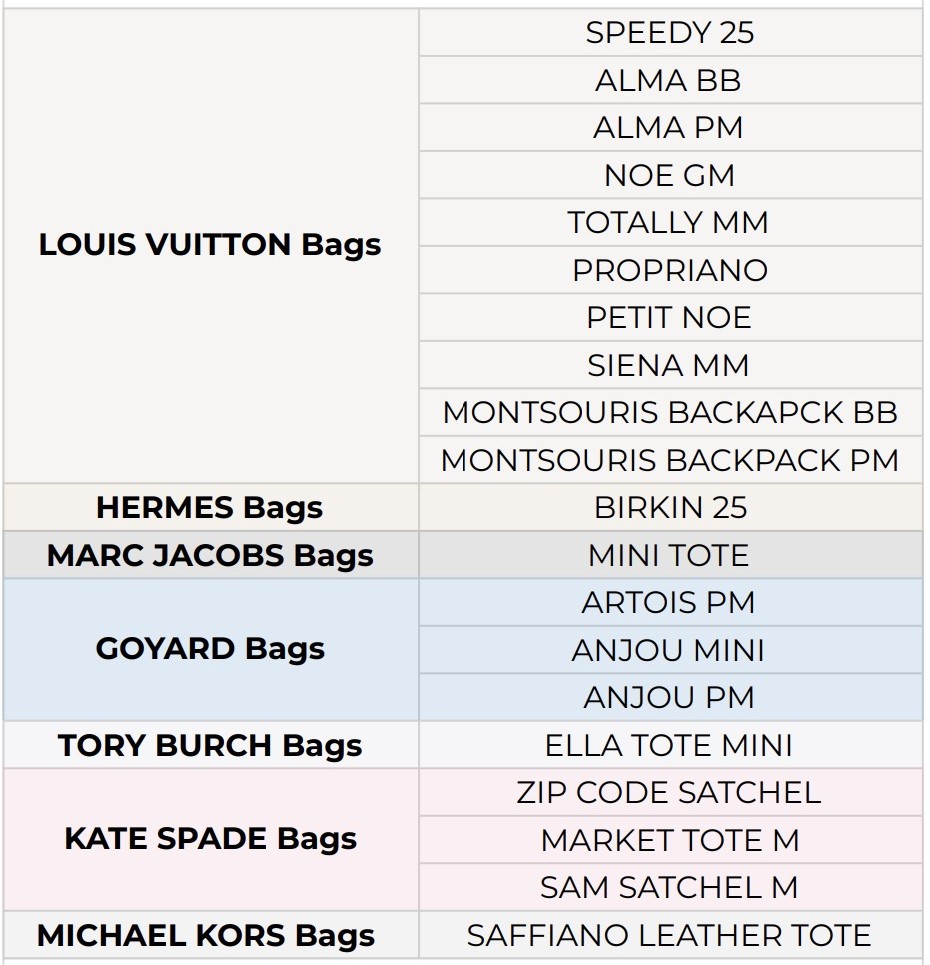Click the ALMA PM row
Screen dimensions: 930x965
[x=669, y=128]
